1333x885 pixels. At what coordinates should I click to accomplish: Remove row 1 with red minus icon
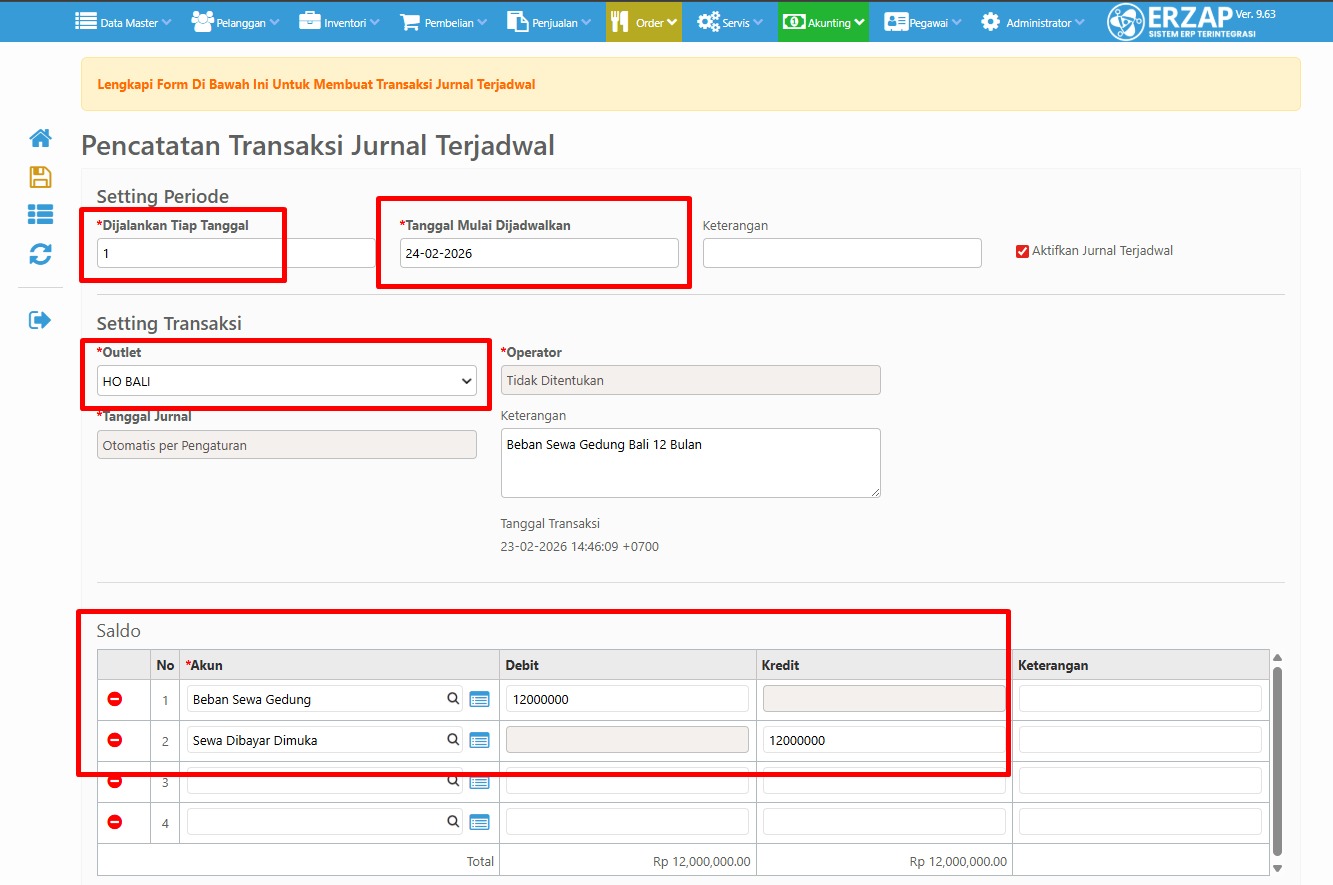click(115, 699)
